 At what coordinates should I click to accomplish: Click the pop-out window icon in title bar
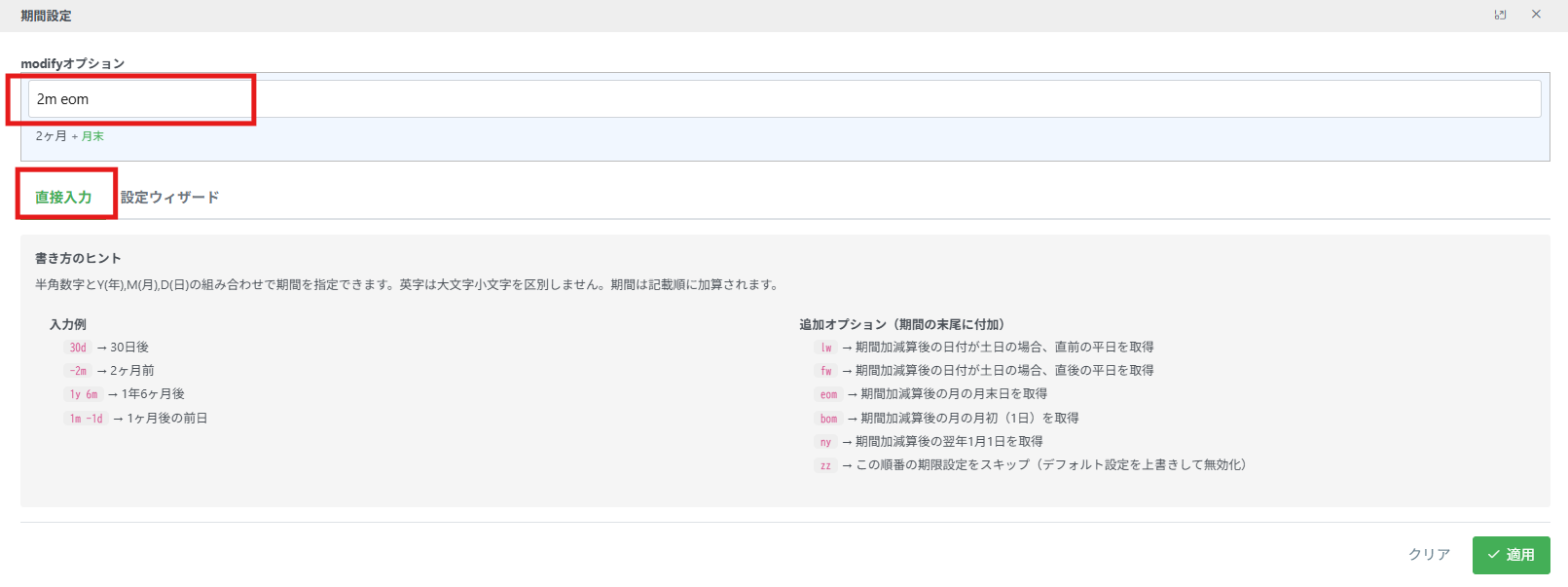1500,15
